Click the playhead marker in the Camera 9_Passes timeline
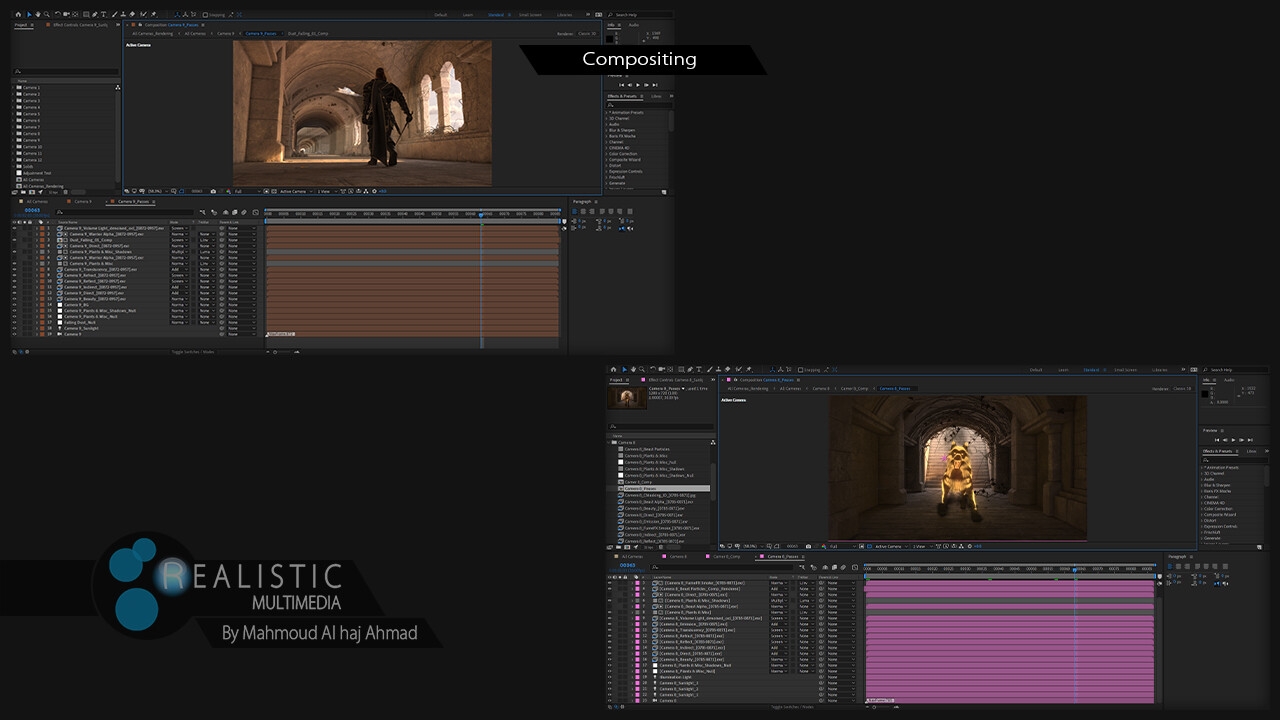Viewport: 1280px width, 720px height. click(x=481, y=213)
